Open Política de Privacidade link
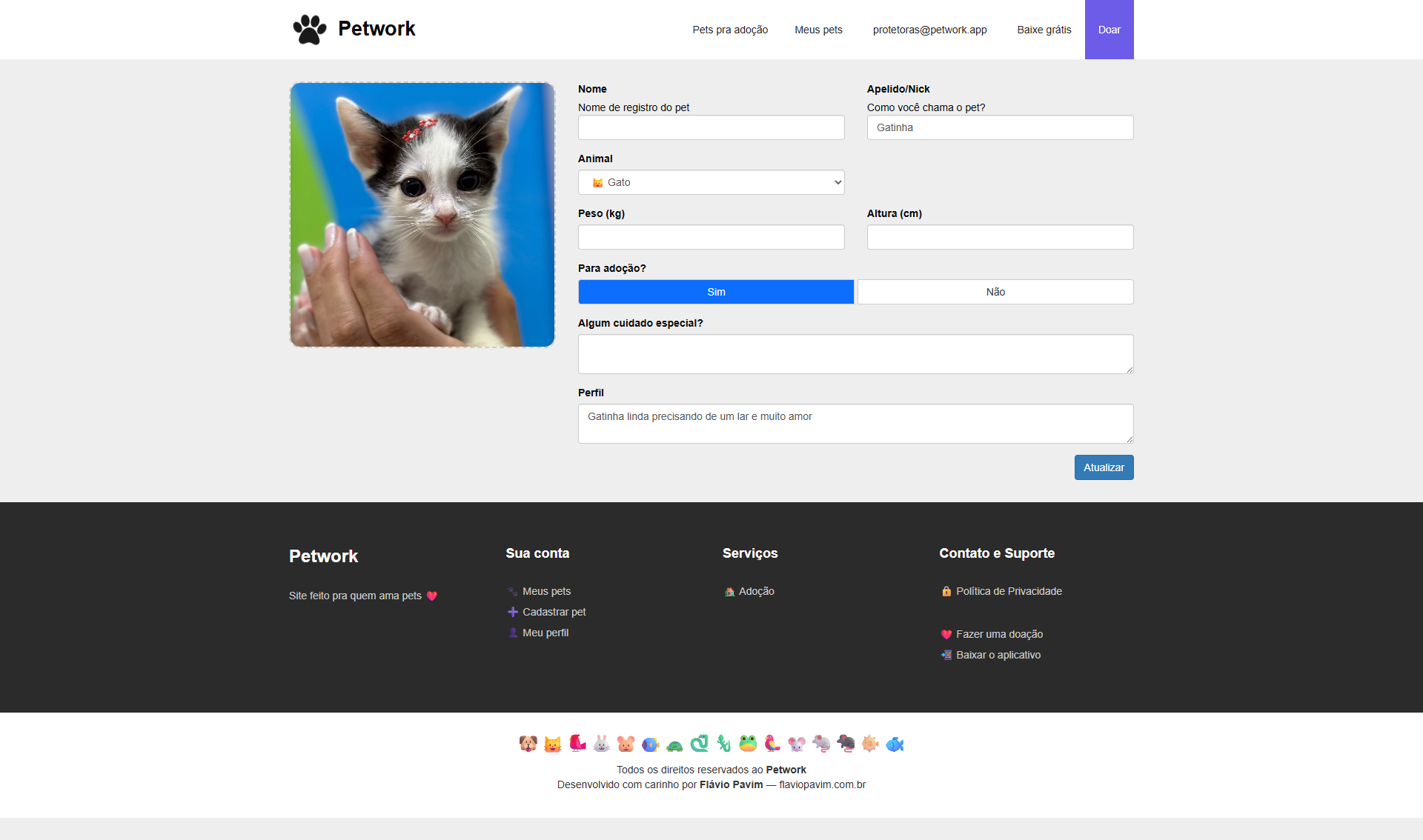Screen dimensions: 1423x840 pos(1009,591)
